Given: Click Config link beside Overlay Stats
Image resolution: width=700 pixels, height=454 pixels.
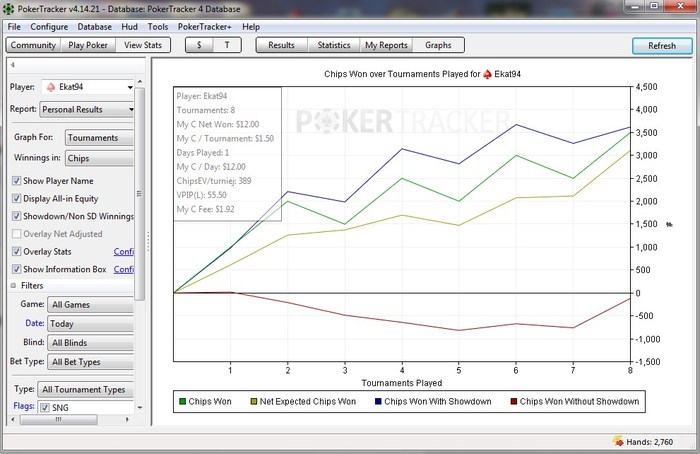Looking at the screenshot, I should point(124,251).
